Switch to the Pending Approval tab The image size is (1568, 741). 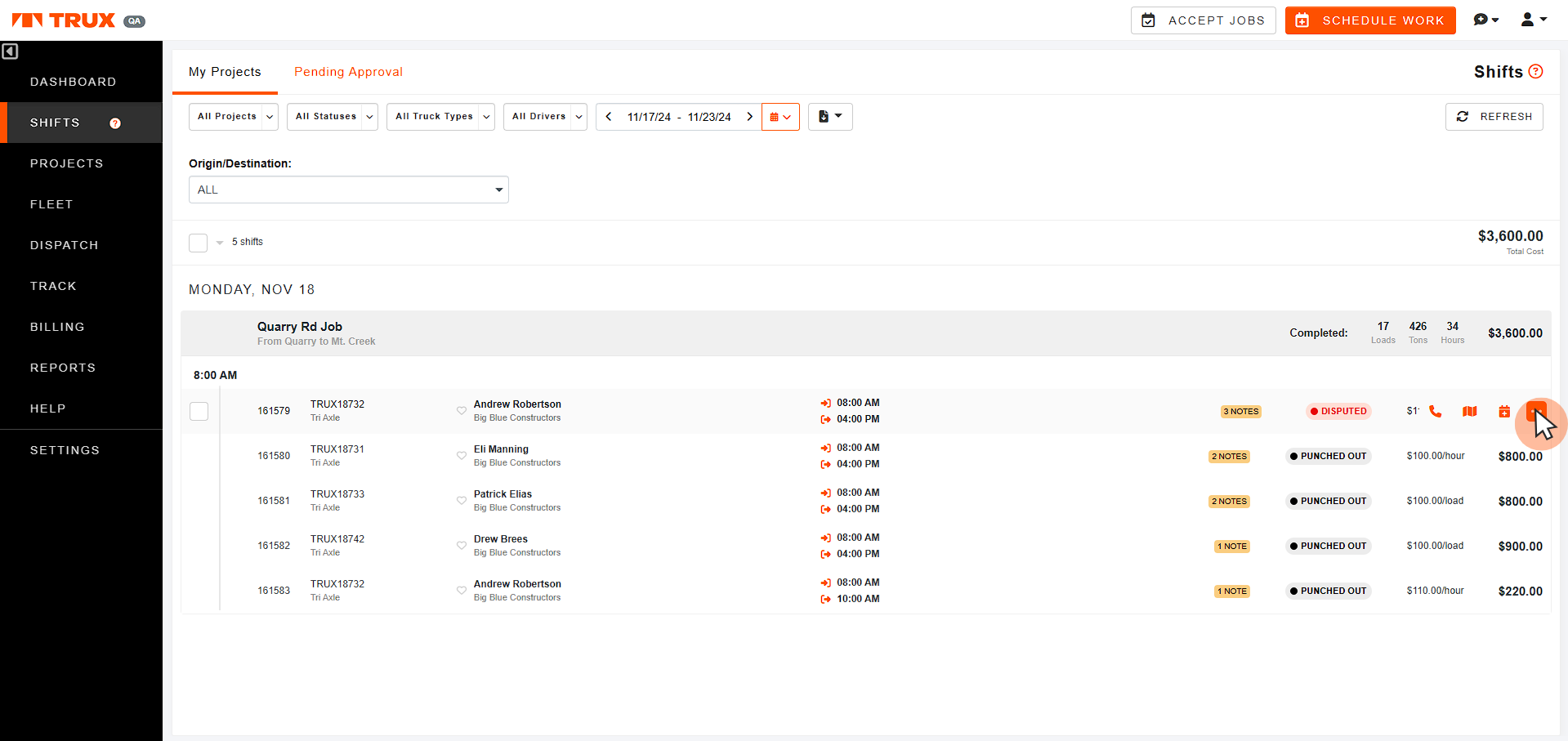tap(348, 72)
